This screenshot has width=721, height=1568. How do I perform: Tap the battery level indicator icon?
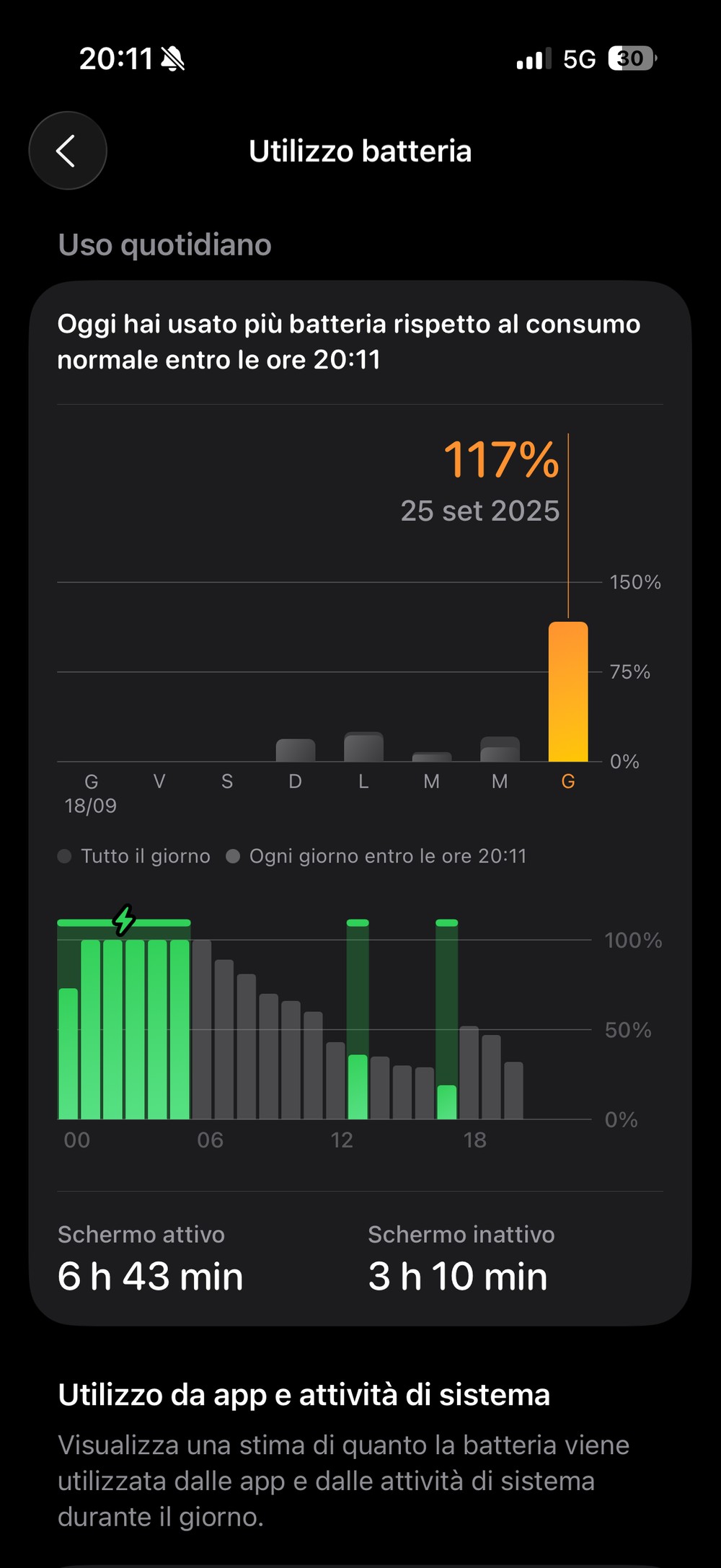click(x=632, y=58)
